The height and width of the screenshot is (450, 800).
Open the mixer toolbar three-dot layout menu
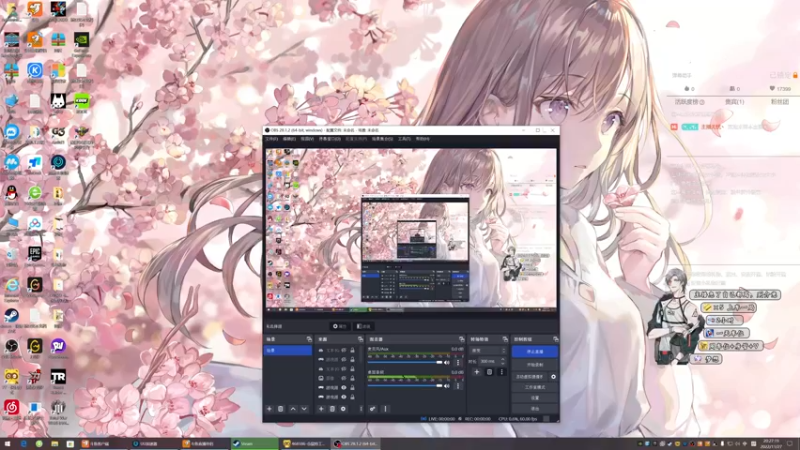[x=385, y=409]
